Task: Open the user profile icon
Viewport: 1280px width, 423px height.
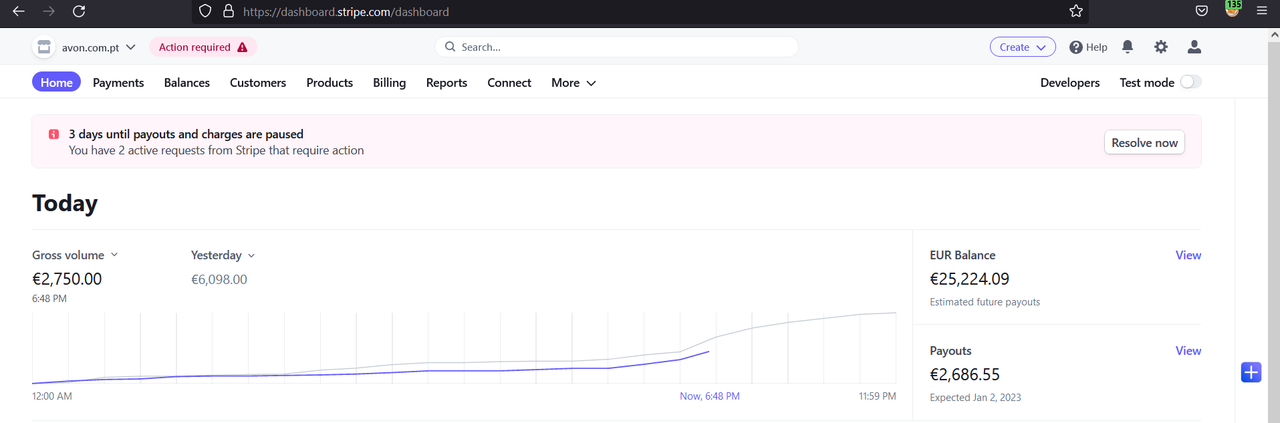Action: pos(1194,47)
